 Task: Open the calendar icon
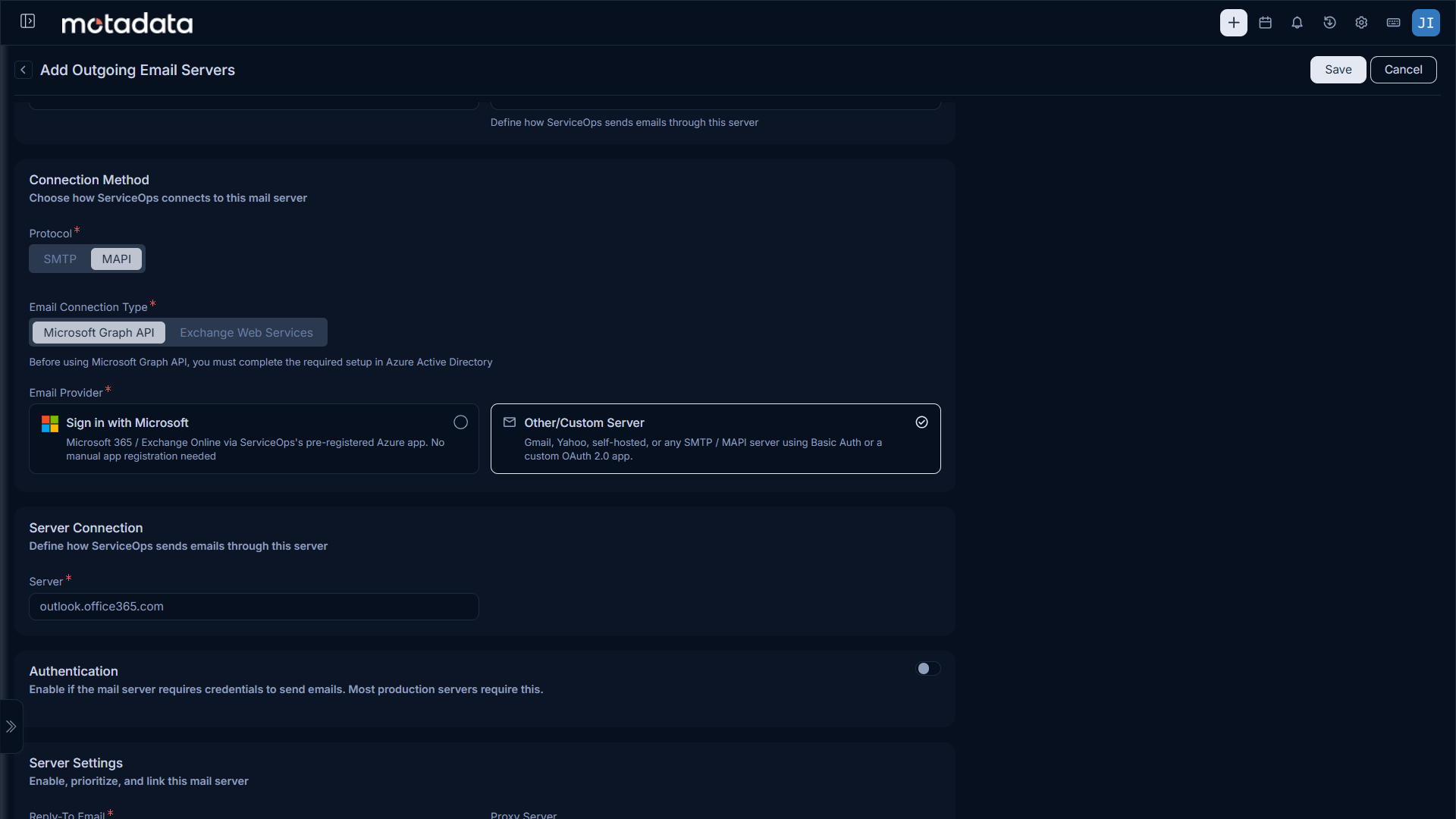point(1265,23)
